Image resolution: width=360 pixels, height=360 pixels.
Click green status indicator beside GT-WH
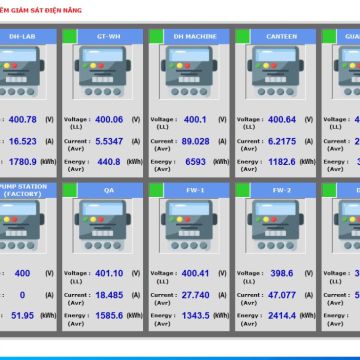(70, 36)
